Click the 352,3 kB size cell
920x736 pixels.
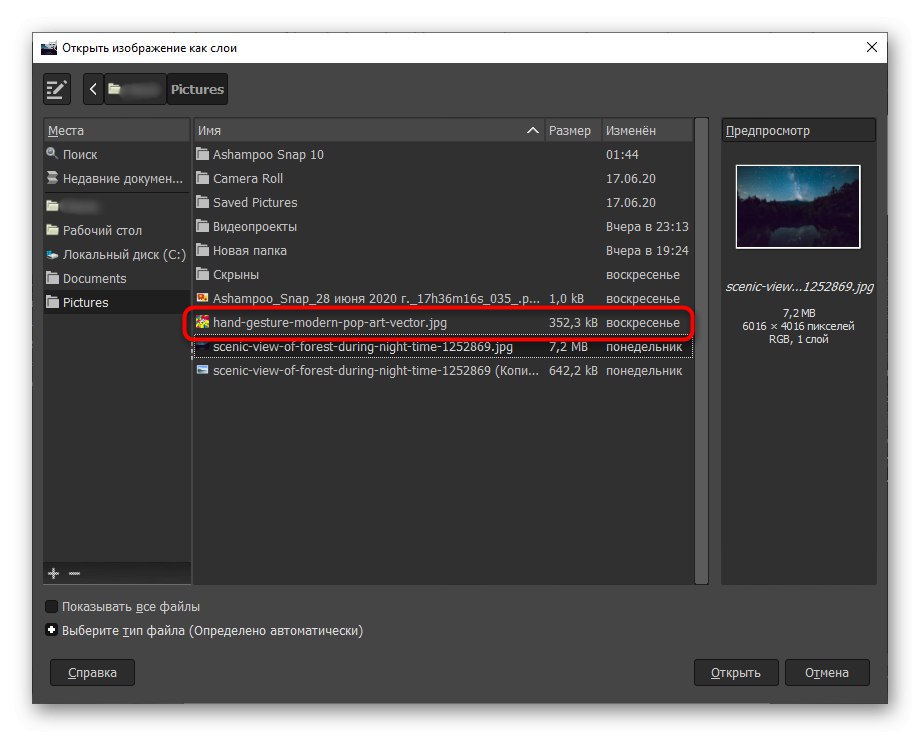tap(573, 323)
